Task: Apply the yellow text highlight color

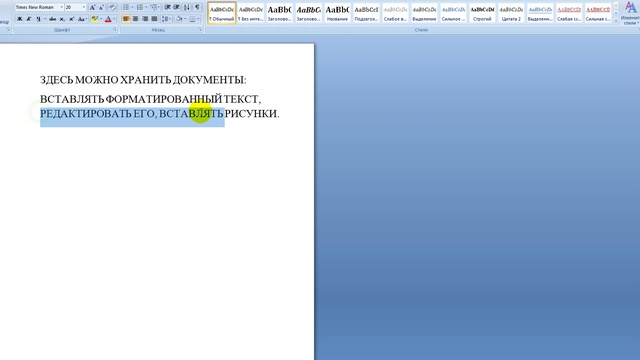Action: [x=95, y=19]
